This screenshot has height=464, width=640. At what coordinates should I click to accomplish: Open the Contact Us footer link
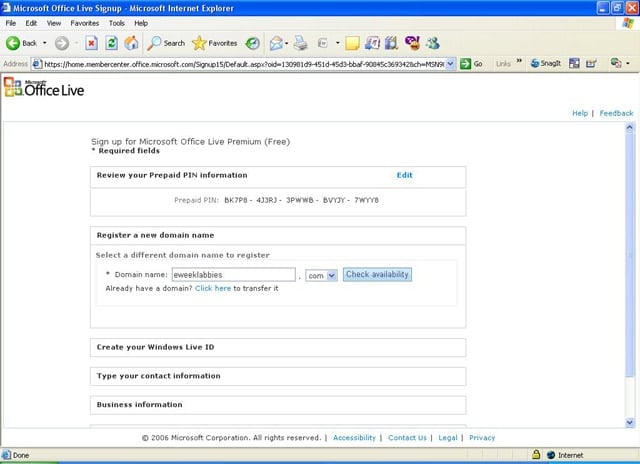[407, 437]
